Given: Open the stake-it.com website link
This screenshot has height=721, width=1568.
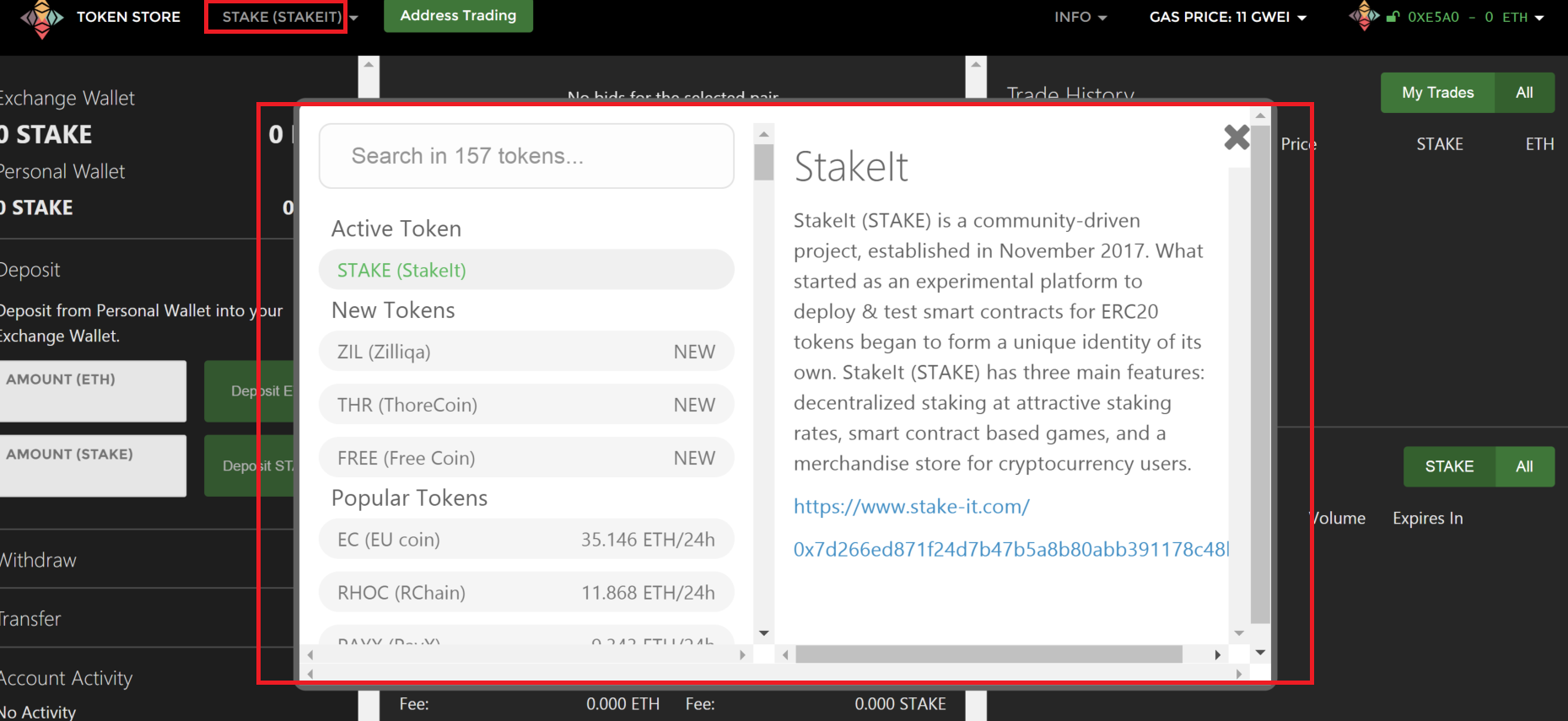Looking at the screenshot, I should (x=912, y=506).
